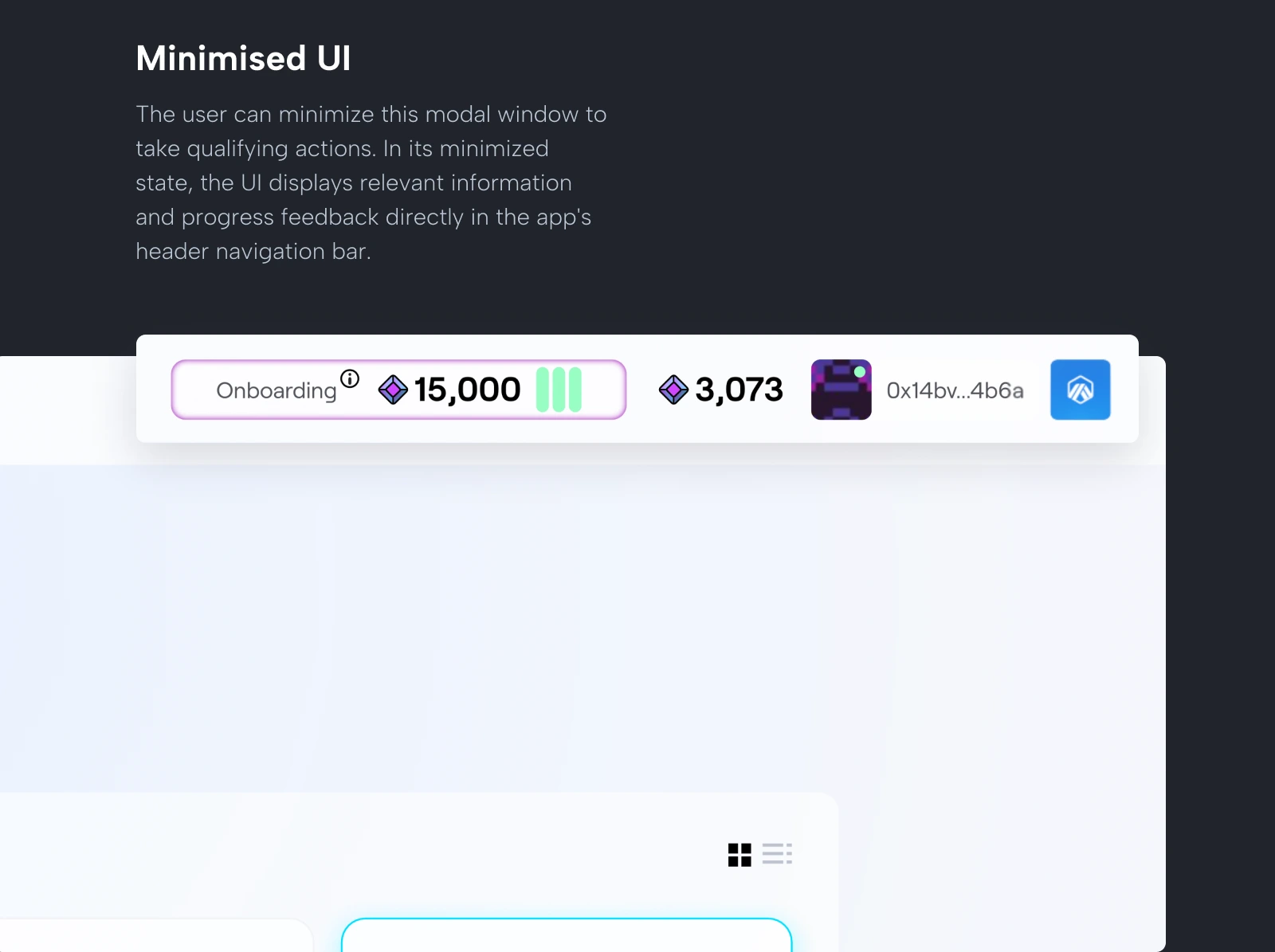Click the info icon beside Onboarding
Viewport: 1275px width, 952px height.
(x=350, y=378)
